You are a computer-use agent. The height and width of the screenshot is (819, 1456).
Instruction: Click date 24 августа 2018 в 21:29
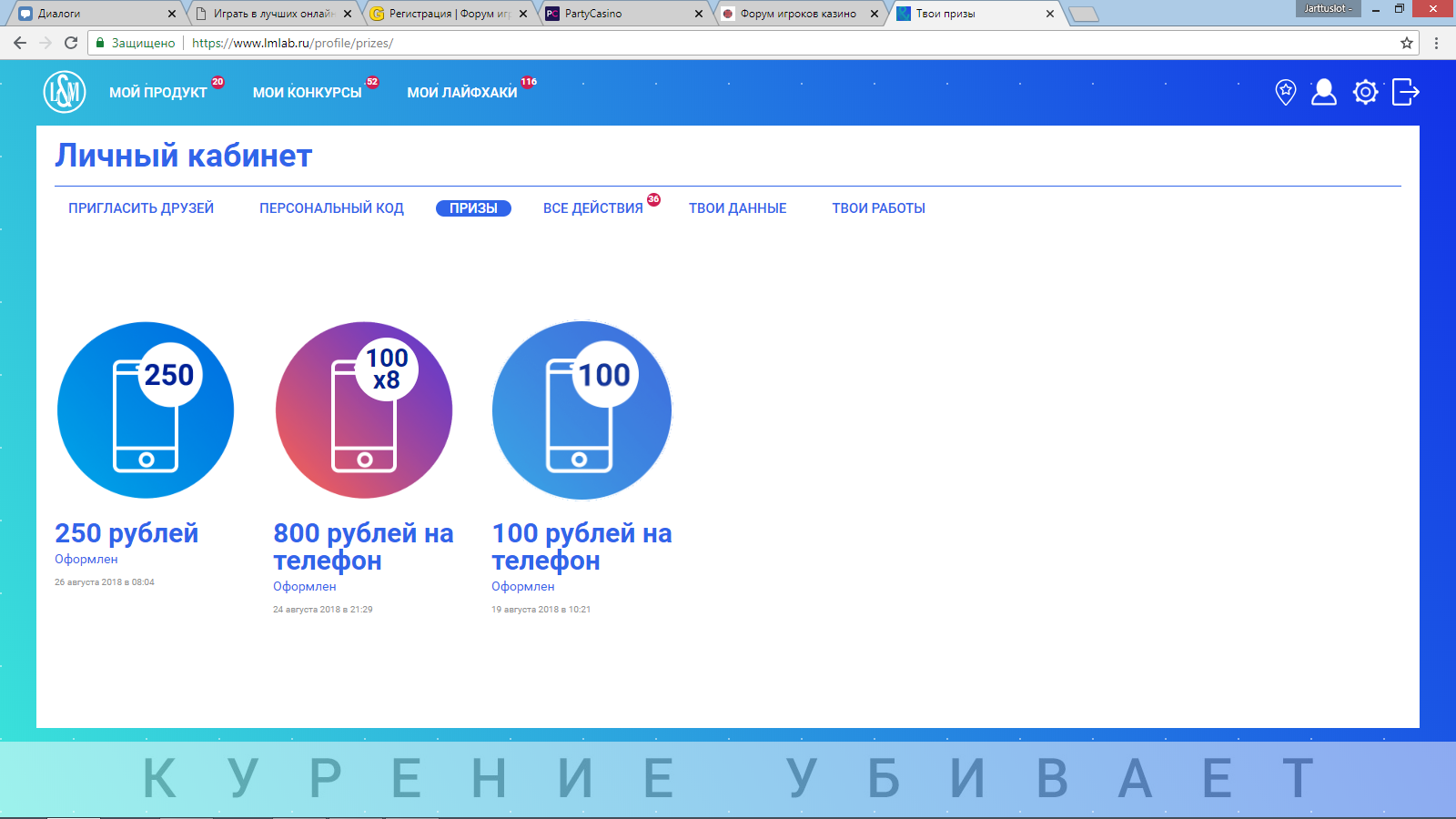[323, 610]
